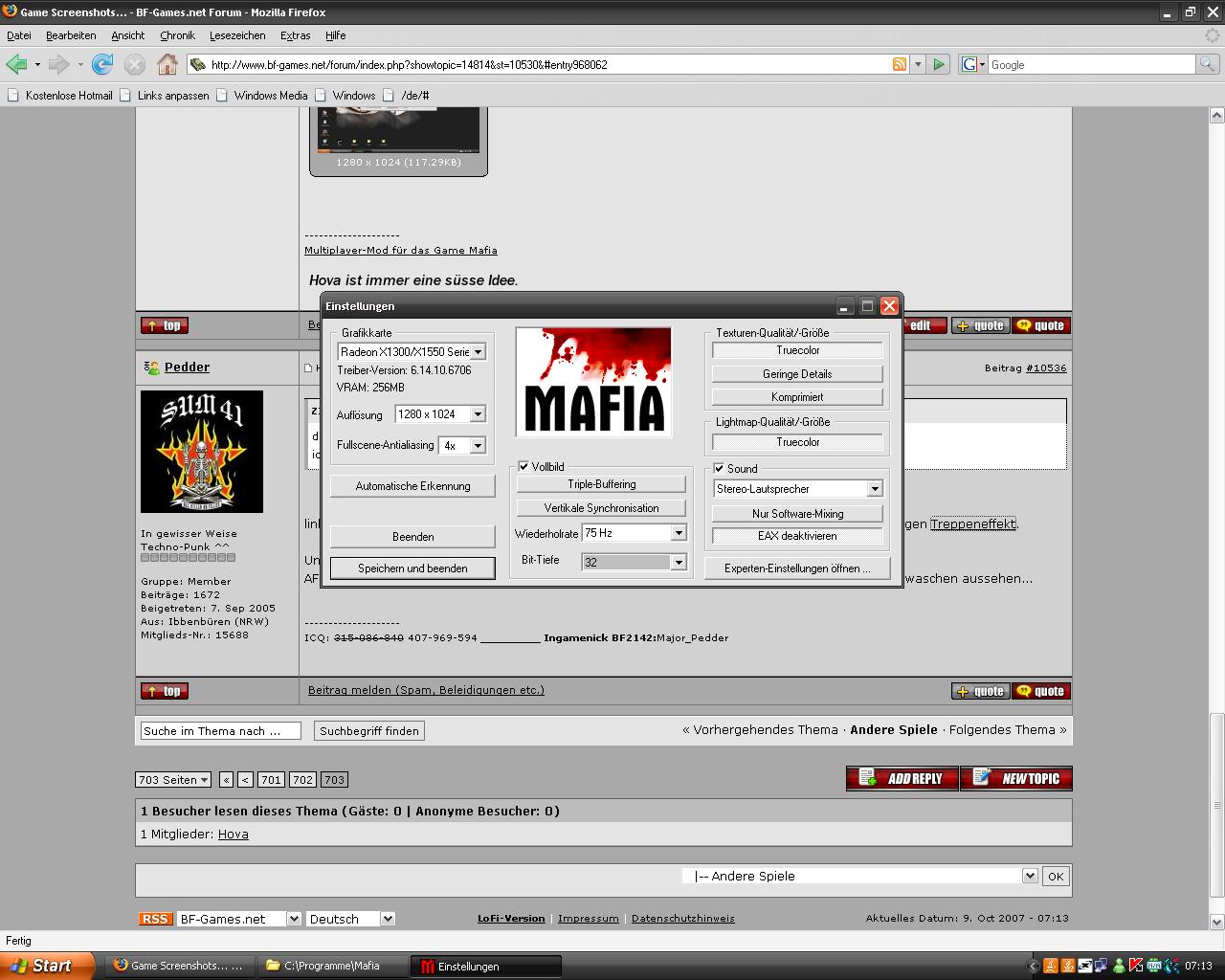The height and width of the screenshot is (980, 1225).
Task: Switch to Game Screenshots Firefox taskbar item
Action: [x=180, y=966]
